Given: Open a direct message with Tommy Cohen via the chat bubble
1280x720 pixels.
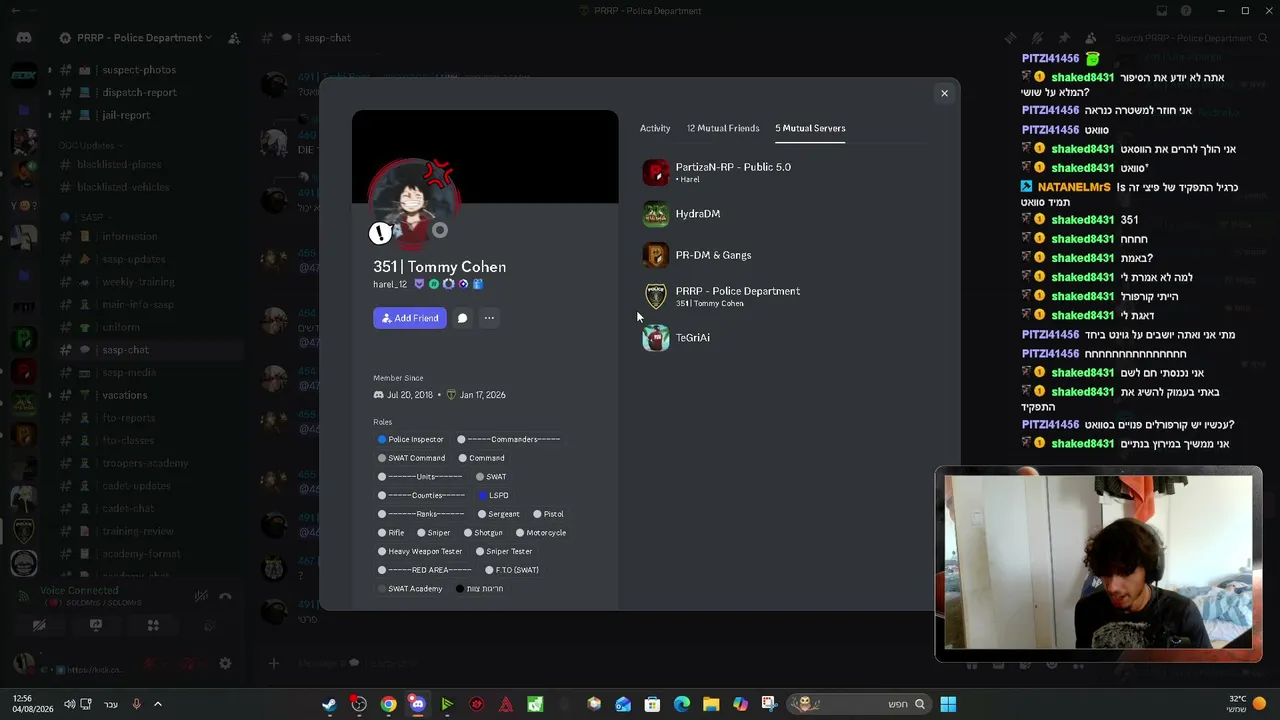Looking at the screenshot, I should [x=462, y=318].
